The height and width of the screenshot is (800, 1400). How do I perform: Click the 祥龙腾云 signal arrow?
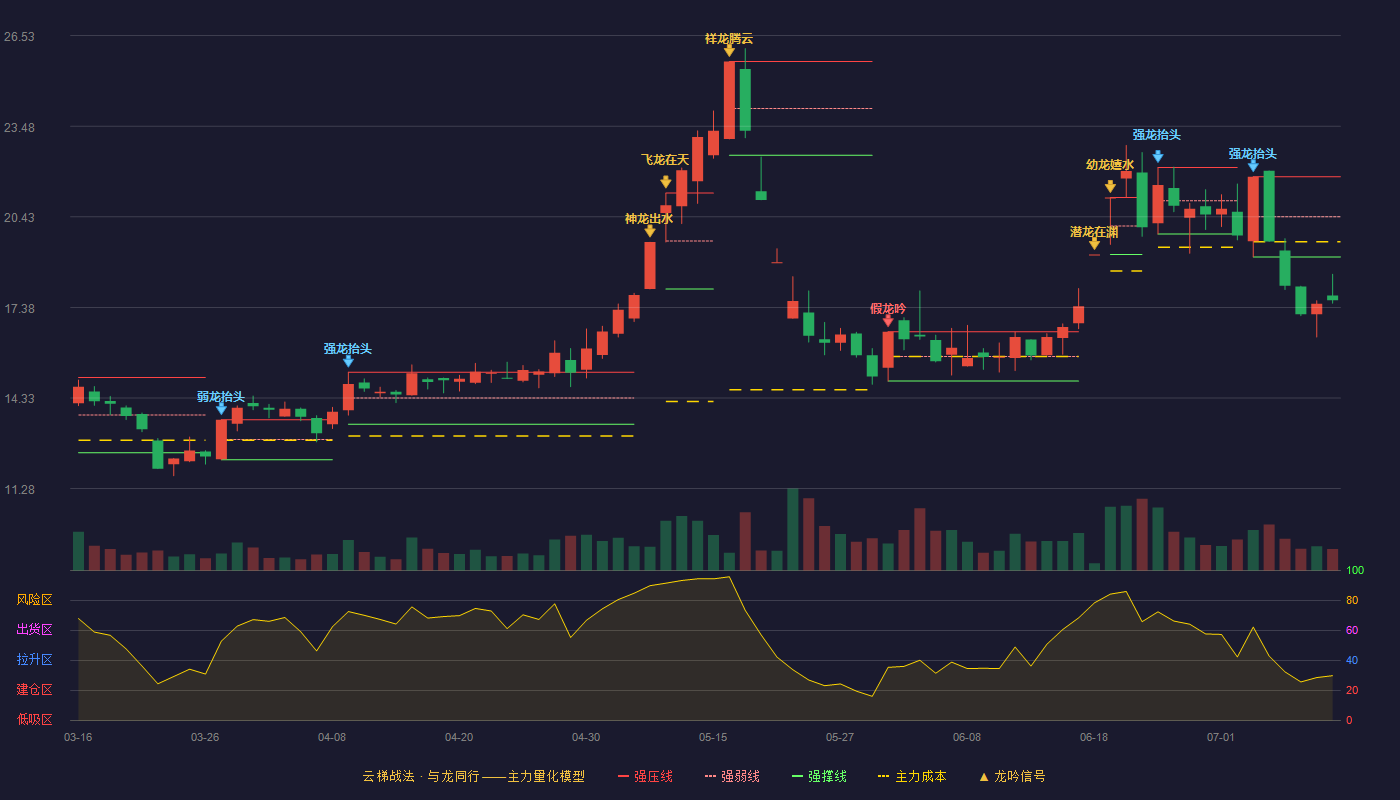pyautogui.click(x=729, y=50)
